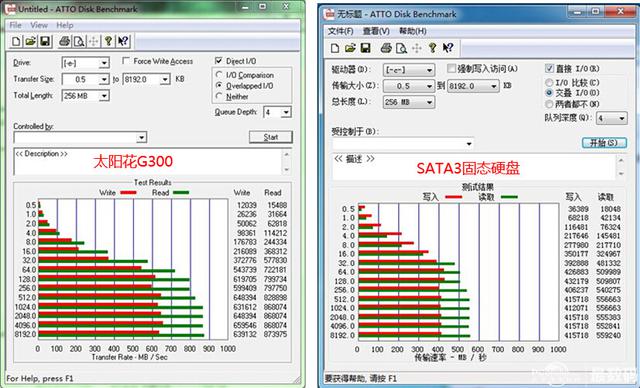Click About question icon in Chinese ATTO window
Viewport: 640px width, 388px height.
click(432, 48)
